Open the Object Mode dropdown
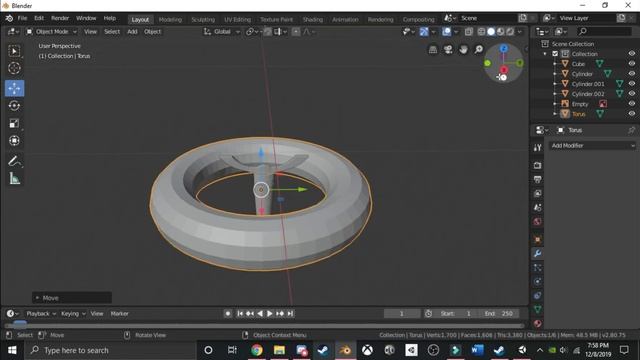Image resolution: width=640 pixels, height=360 pixels. pos(51,31)
